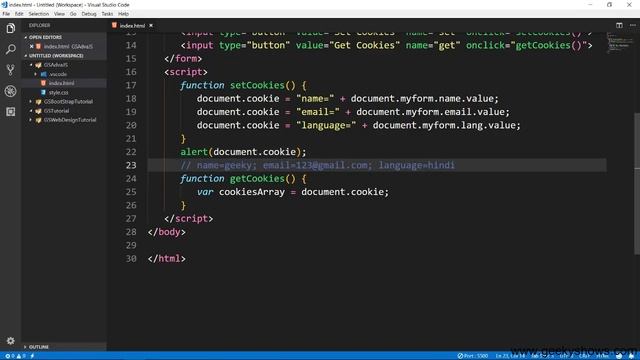Click the "email=" string on line 19
Image resolution: width=640 pixels, height=360 pixels.
[318, 112]
